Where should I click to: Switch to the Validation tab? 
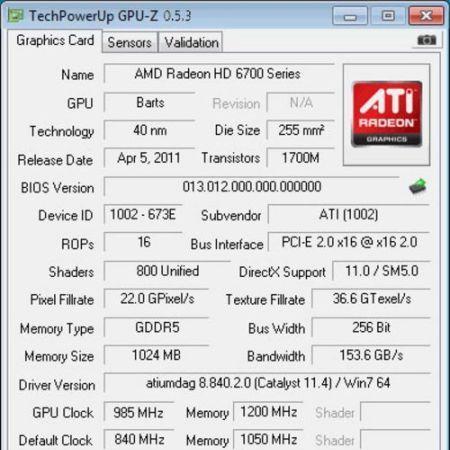(191, 42)
